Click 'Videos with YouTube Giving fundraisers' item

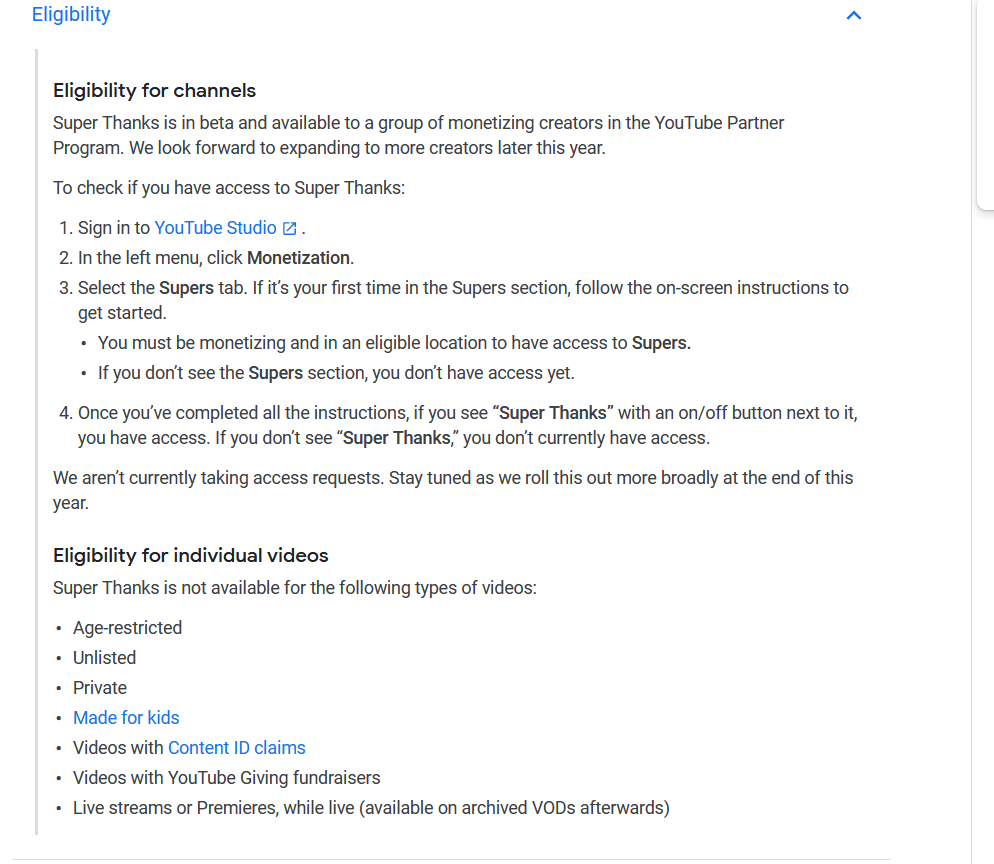coord(227,778)
